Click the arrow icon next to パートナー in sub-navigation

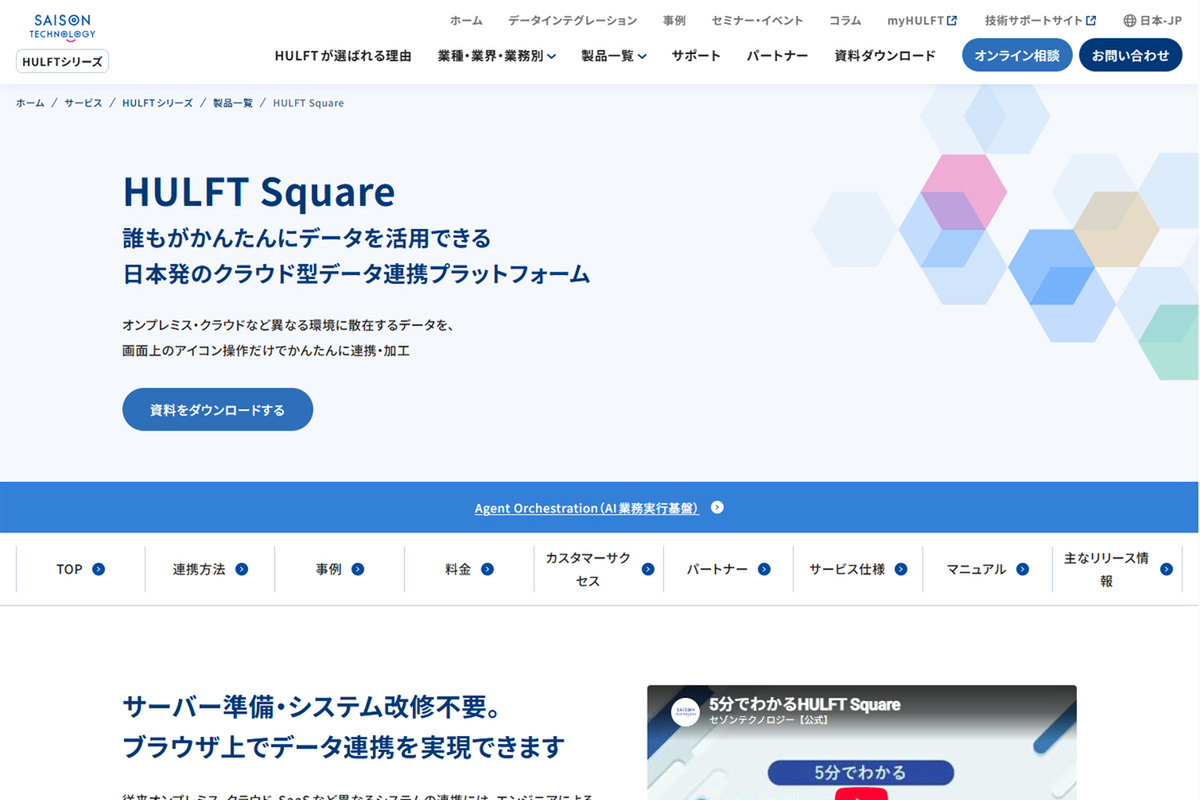tap(764, 569)
